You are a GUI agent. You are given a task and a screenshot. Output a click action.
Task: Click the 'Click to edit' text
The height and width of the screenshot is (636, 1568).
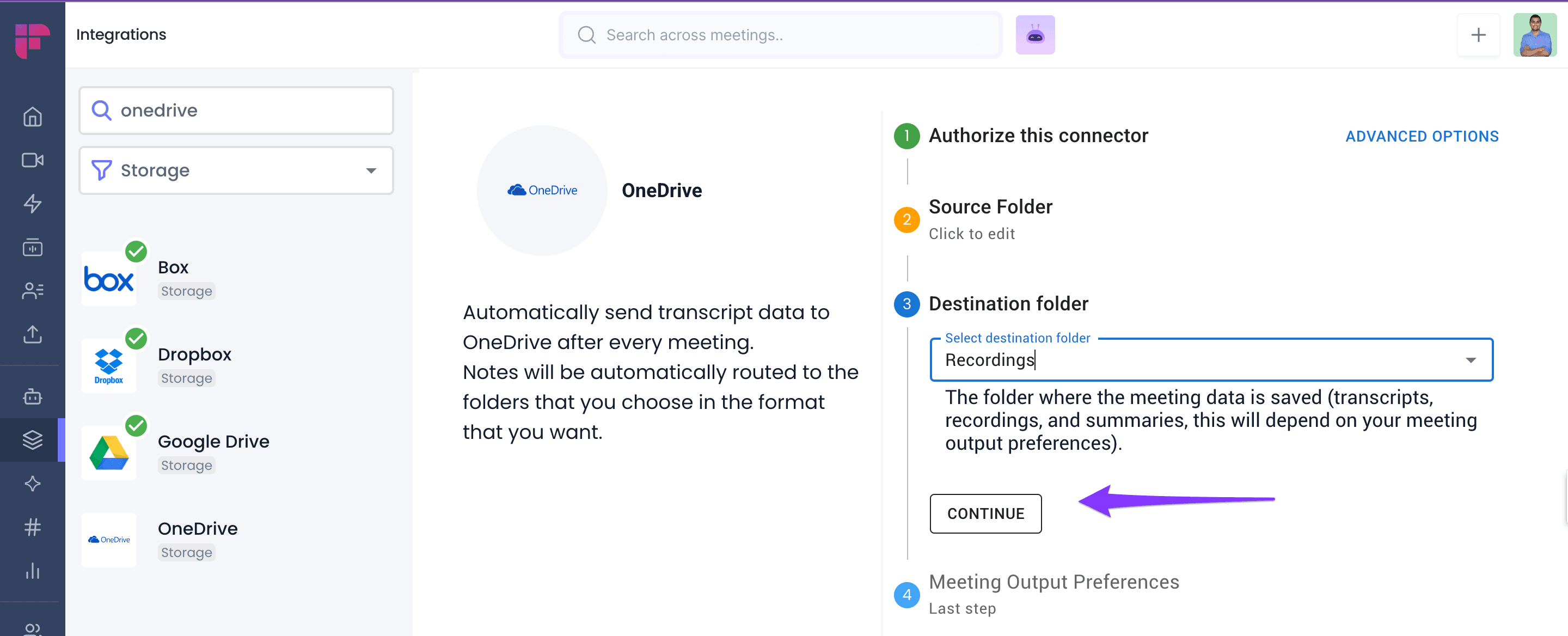click(x=971, y=234)
